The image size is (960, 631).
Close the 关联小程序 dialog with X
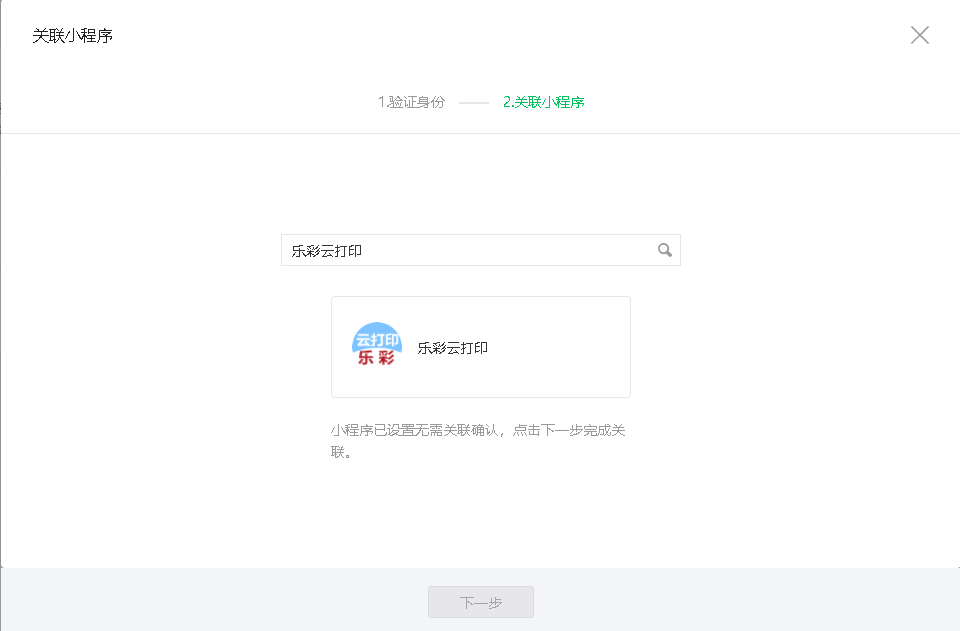tap(920, 35)
